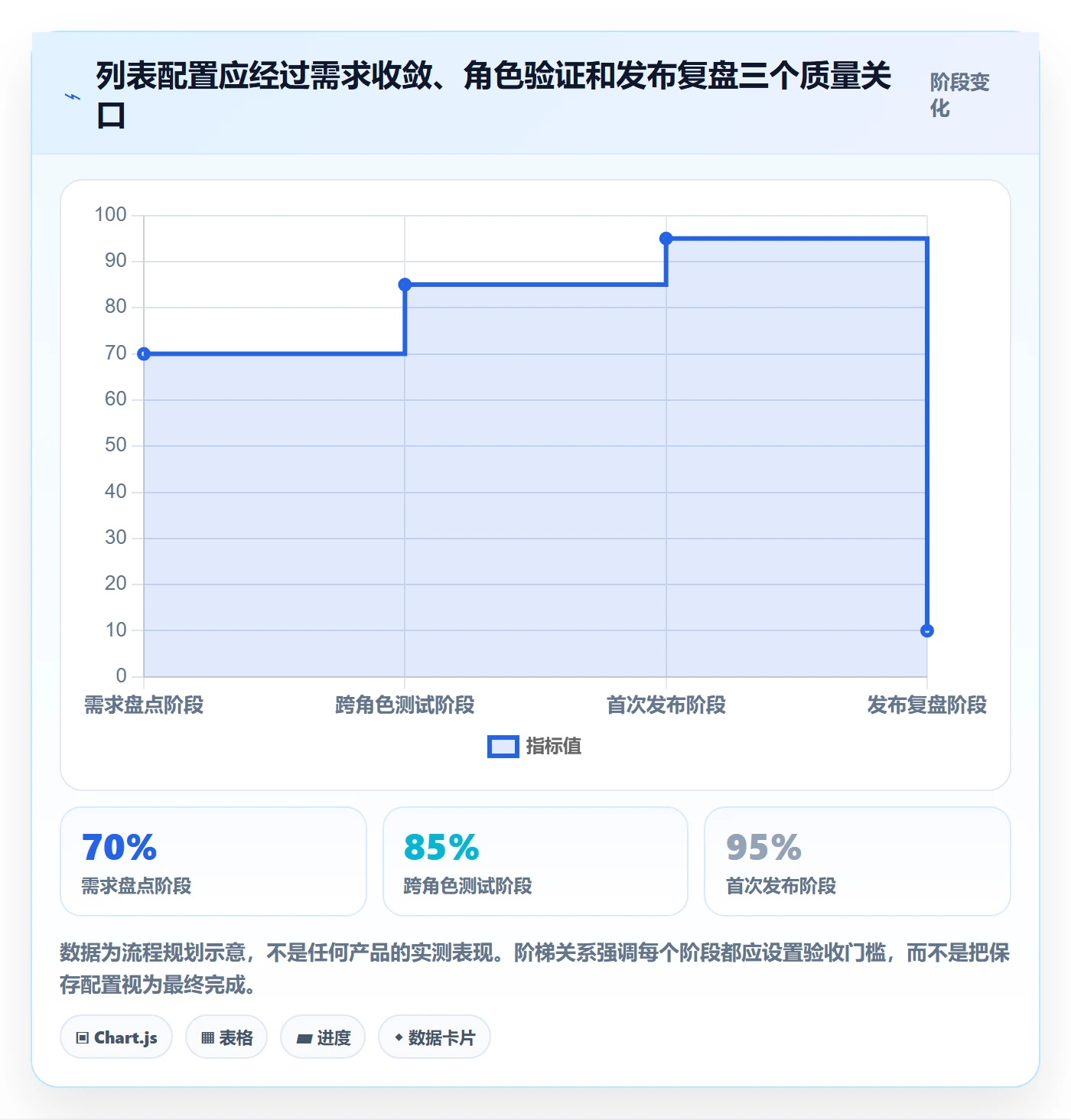Click the diamond icon in 数据卡片 chip
This screenshot has height=1120, width=1071.
399,1037
